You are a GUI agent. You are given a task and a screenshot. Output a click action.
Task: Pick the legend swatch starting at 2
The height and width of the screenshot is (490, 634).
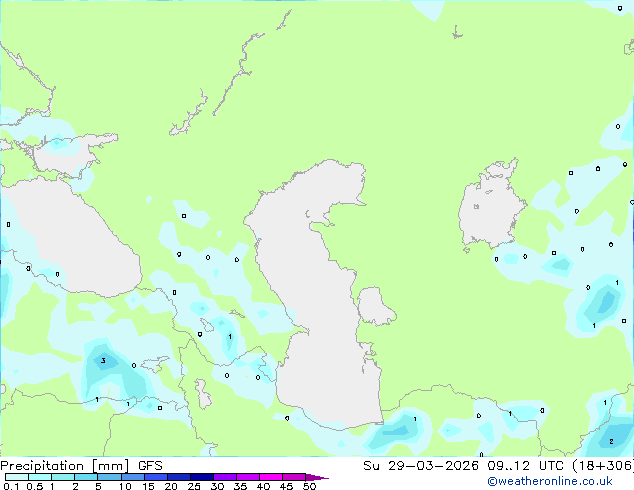point(86,477)
